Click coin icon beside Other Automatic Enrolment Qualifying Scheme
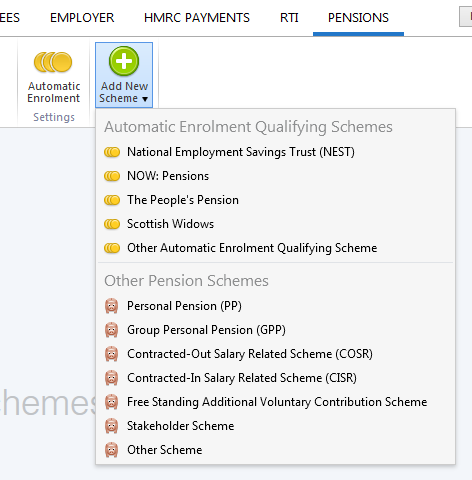The height and width of the screenshot is (480, 472). tap(112, 248)
